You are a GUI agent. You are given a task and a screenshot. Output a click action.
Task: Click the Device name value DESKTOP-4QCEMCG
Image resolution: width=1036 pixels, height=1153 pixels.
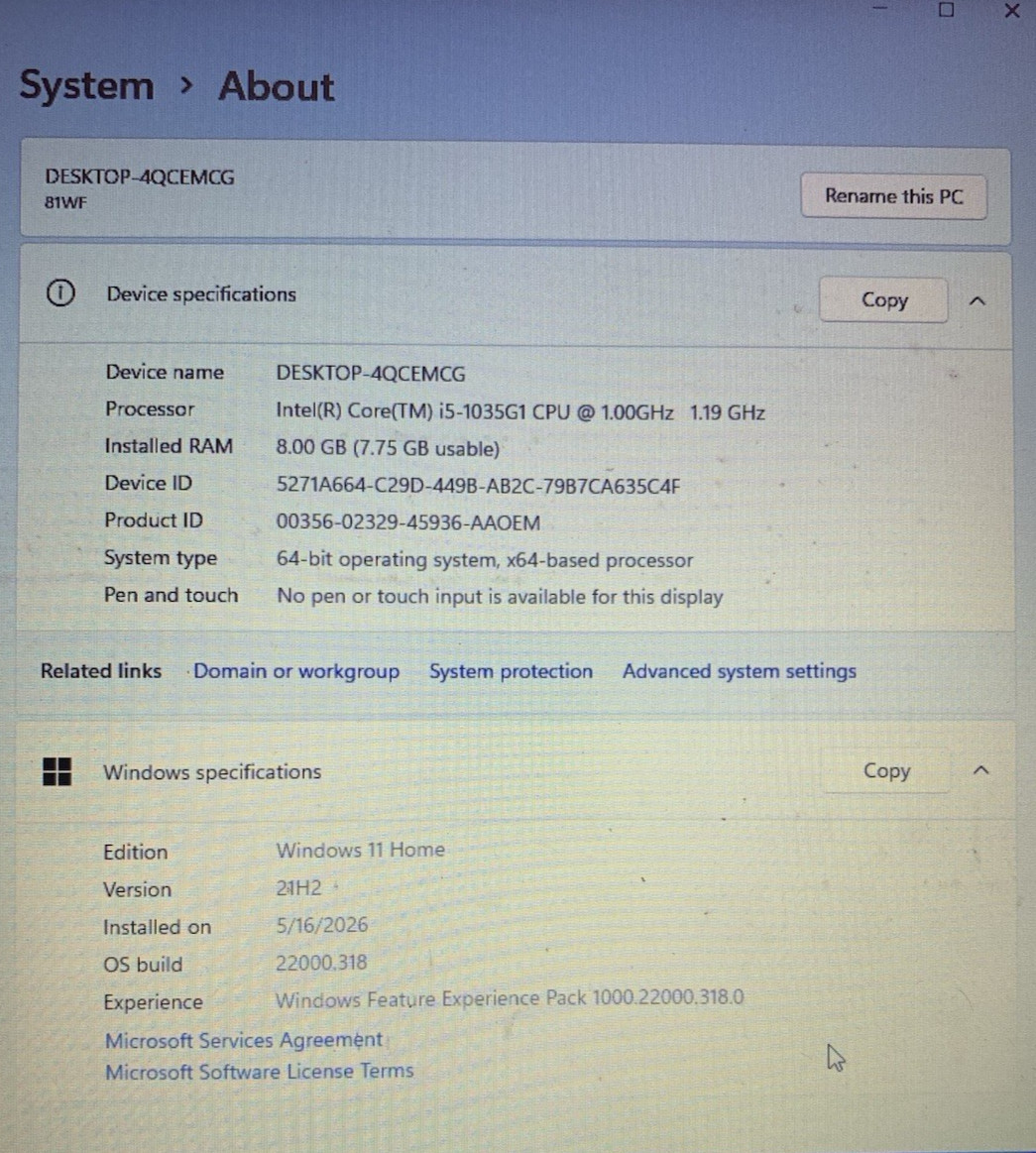[x=371, y=374]
